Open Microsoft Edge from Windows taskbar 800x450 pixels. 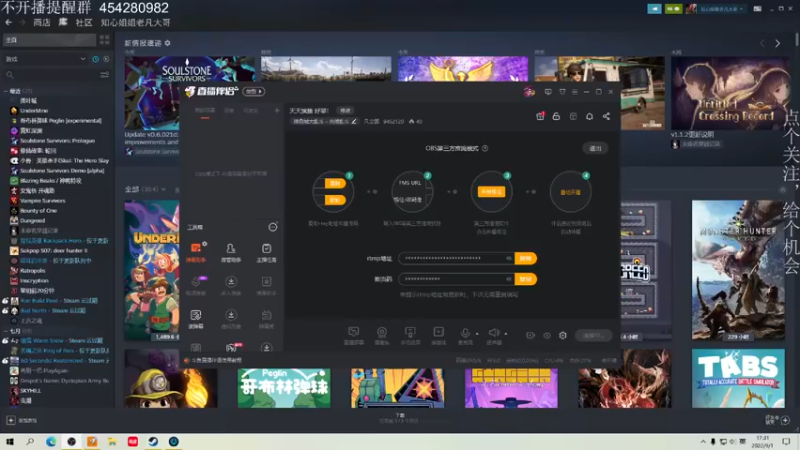[x=51, y=441]
